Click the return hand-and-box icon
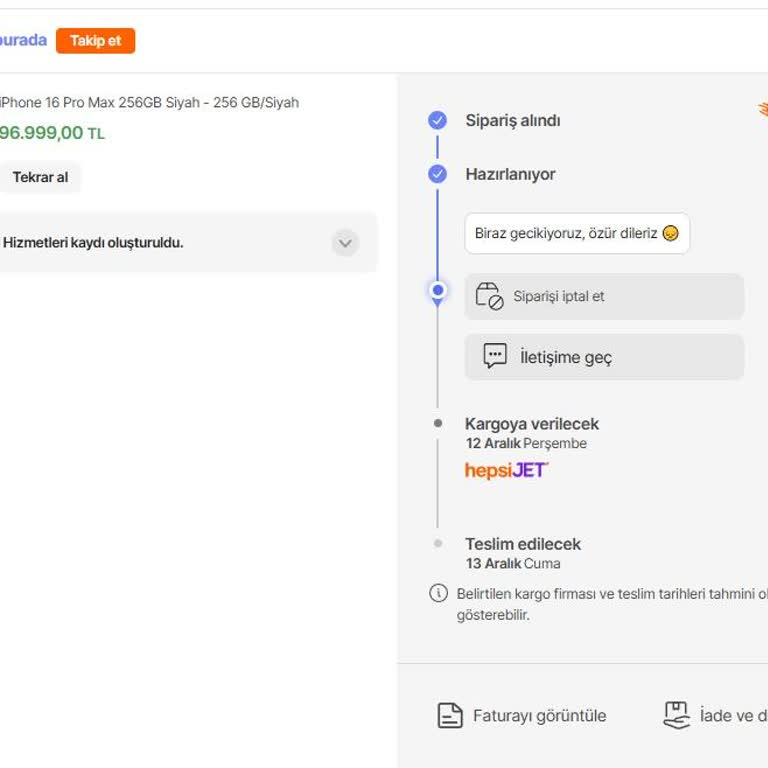 pos(677,715)
